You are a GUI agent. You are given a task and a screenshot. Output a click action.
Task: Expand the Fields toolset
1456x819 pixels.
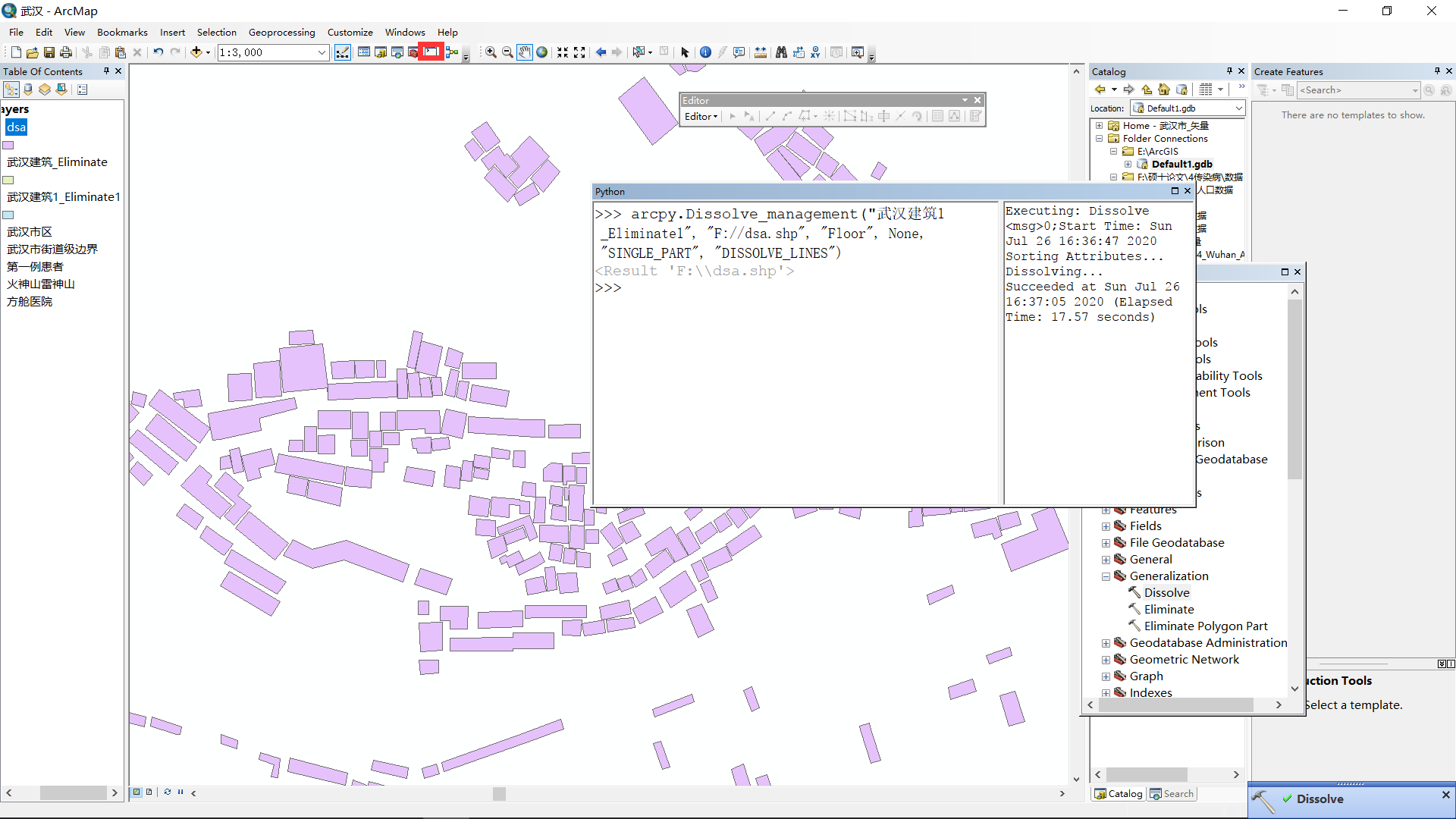pyautogui.click(x=1106, y=526)
